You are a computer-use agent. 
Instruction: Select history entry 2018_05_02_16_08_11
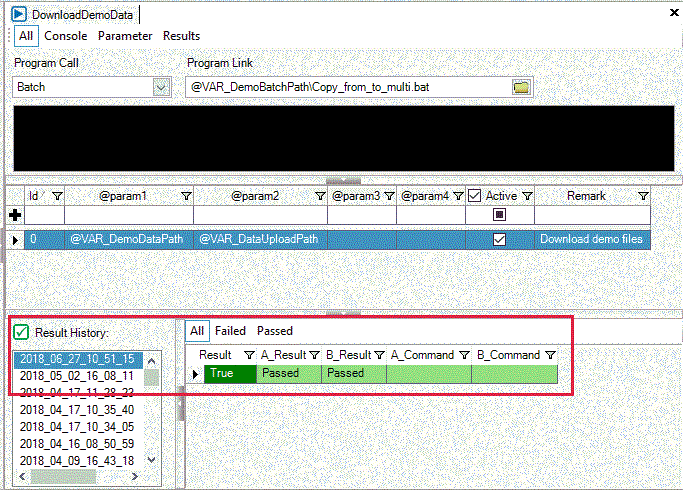click(78, 376)
